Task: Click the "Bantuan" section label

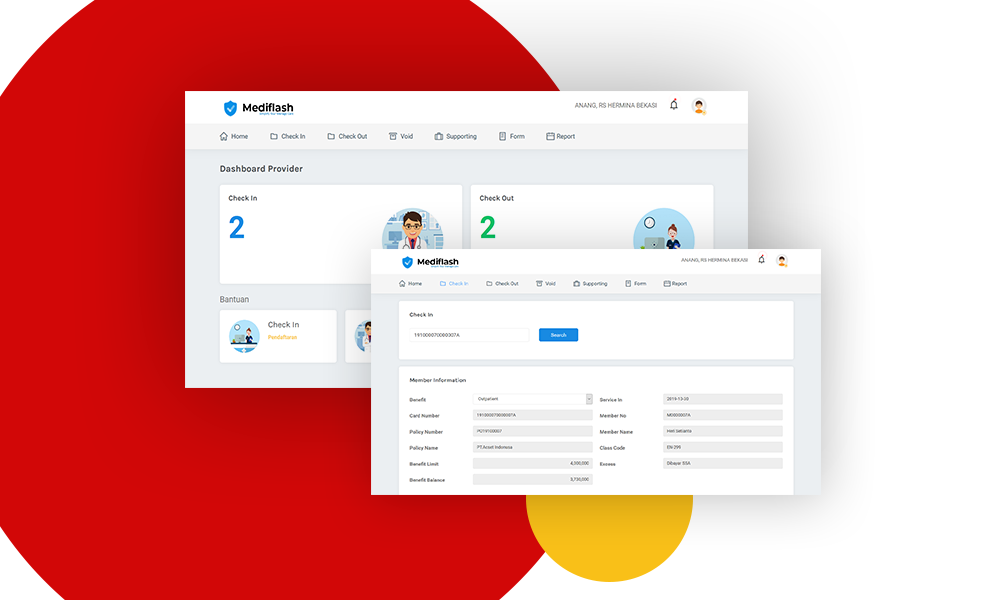Action: [x=234, y=299]
